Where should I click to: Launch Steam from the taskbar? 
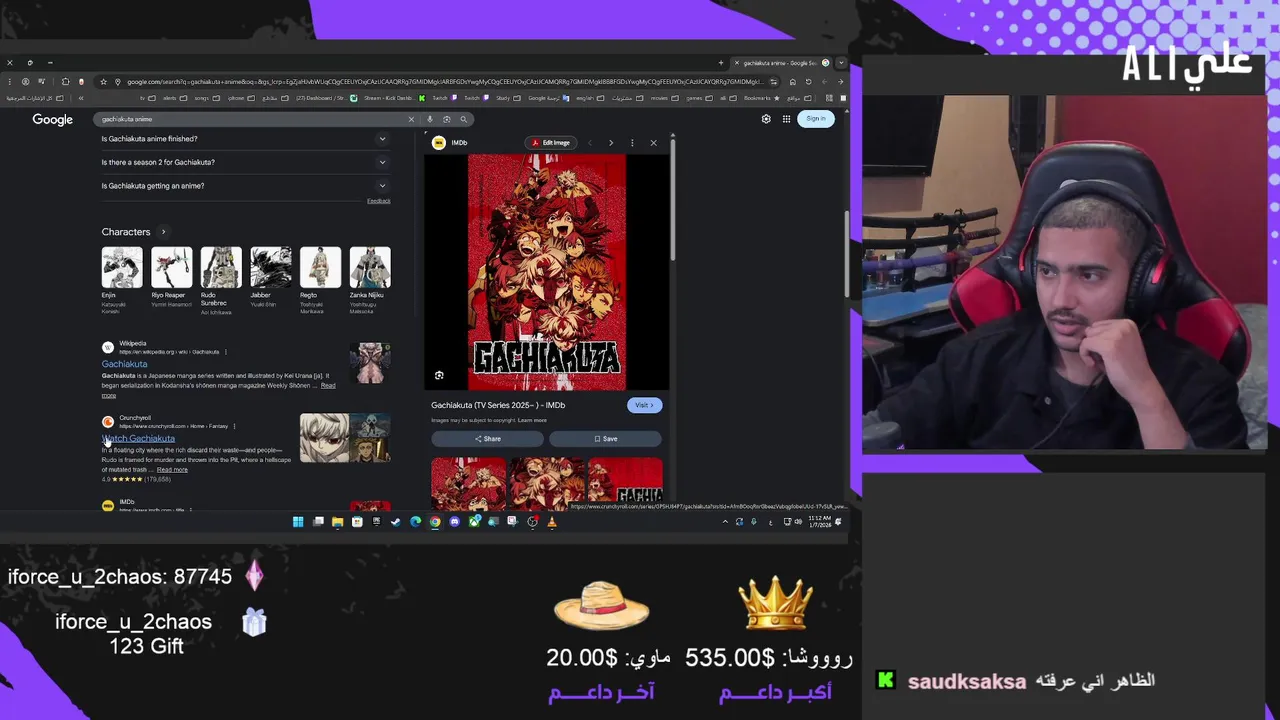click(396, 521)
